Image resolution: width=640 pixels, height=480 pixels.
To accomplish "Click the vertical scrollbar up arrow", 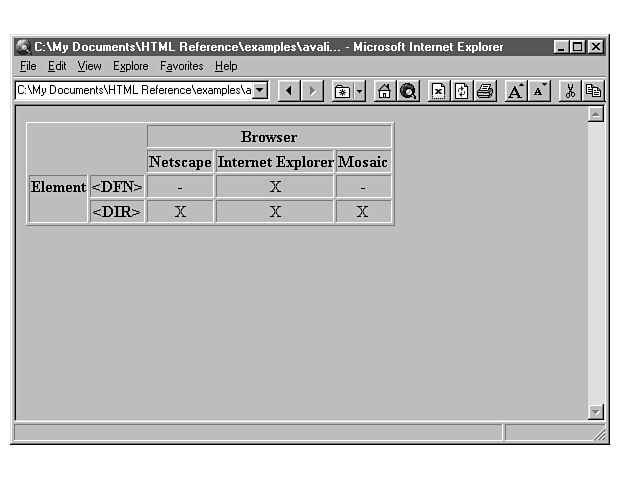I will coord(596,115).
